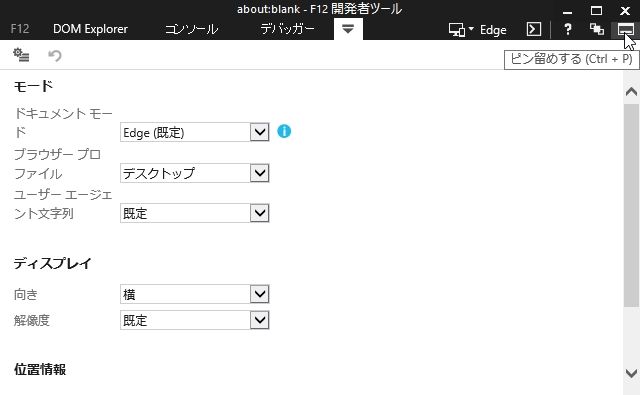Viewport: 640px width, 395px height.
Task: Click the vertical scrollbar thumb
Action: (x=631, y=205)
